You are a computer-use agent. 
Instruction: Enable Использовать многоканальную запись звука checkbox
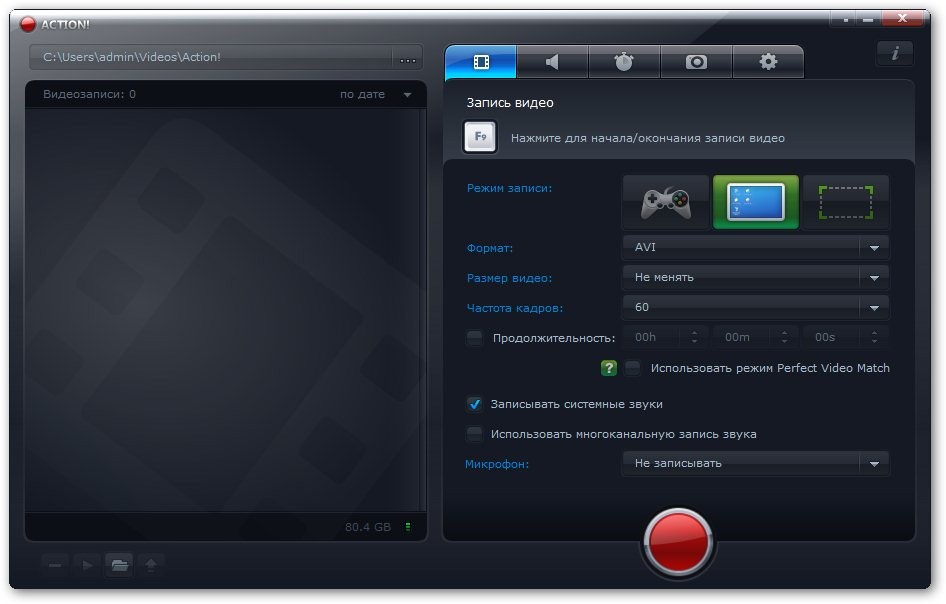(x=475, y=434)
